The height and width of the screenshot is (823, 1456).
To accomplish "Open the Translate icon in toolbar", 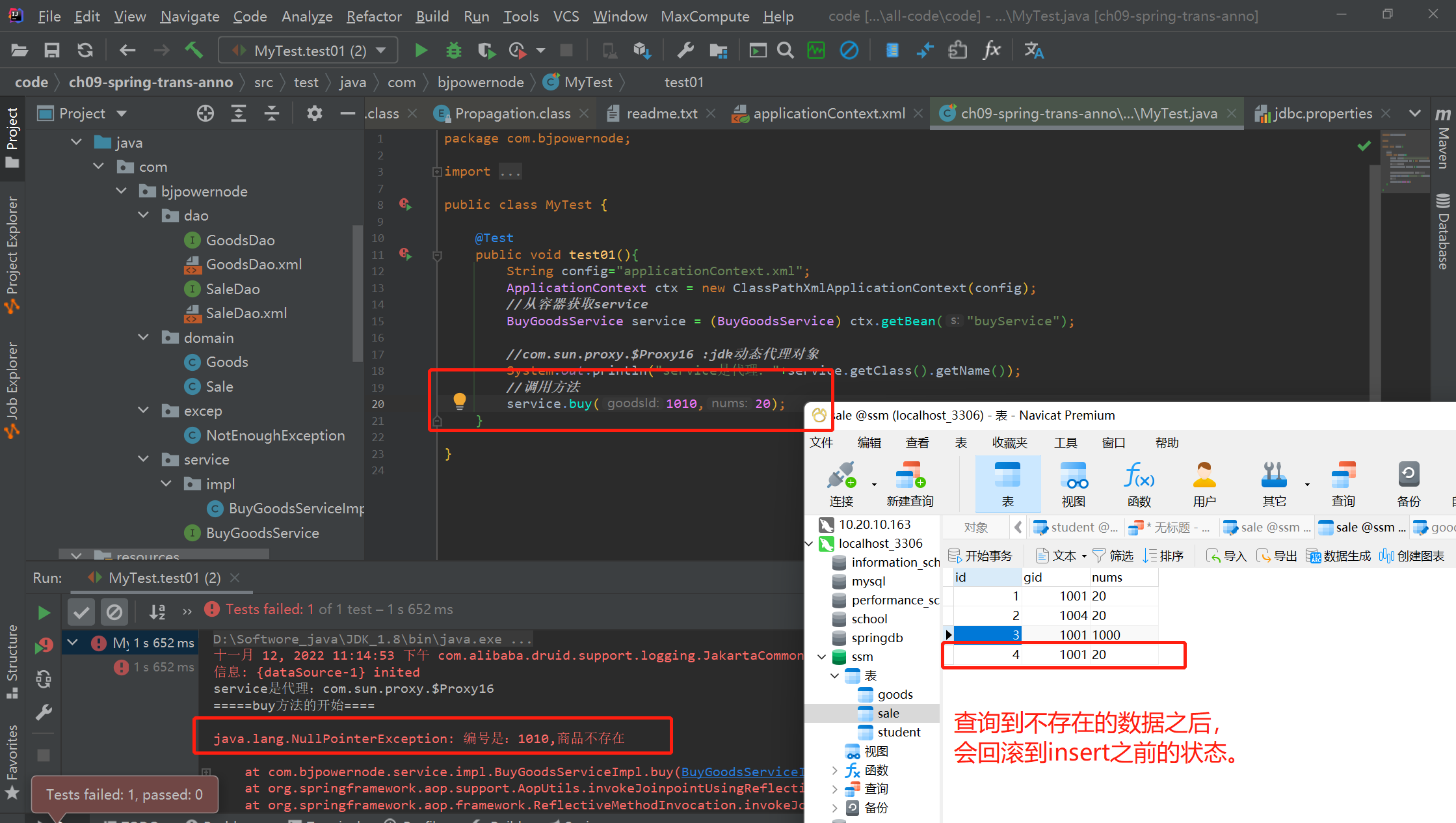I will click(1033, 50).
